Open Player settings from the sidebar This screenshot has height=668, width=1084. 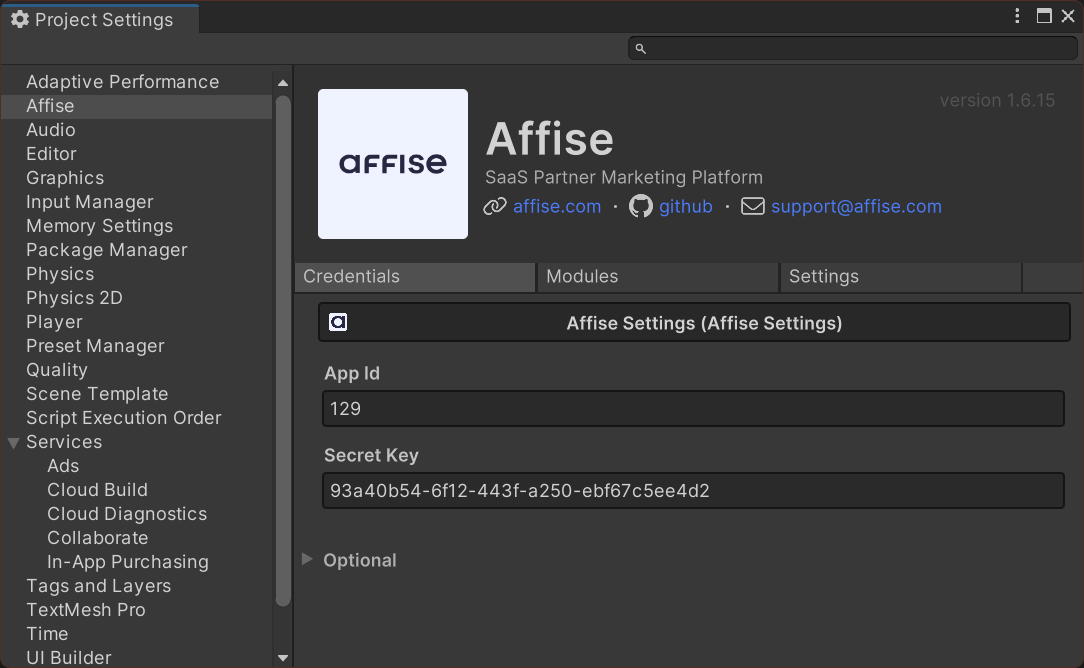[x=54, y=321]
